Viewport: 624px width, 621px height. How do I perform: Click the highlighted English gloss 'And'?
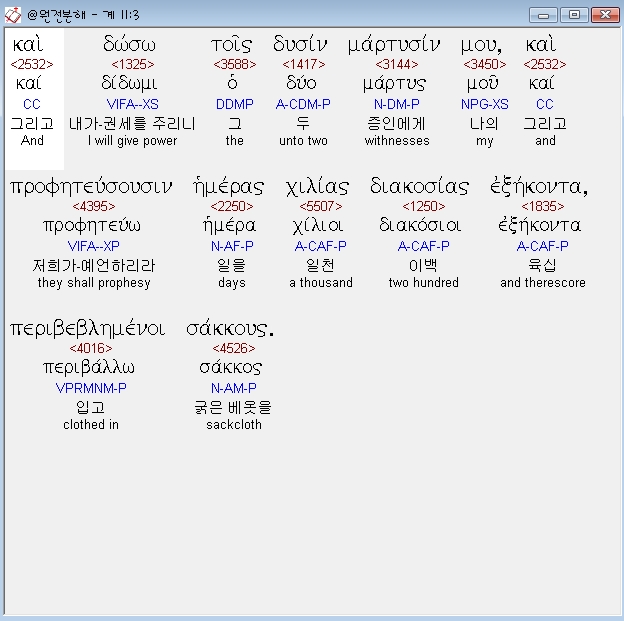tap(32, 141)
